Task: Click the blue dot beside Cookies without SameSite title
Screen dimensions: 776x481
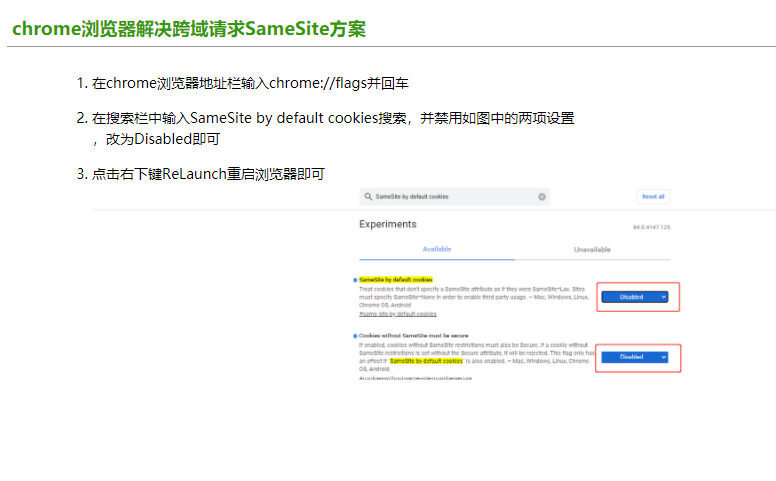Action: [x=355, y=336]
